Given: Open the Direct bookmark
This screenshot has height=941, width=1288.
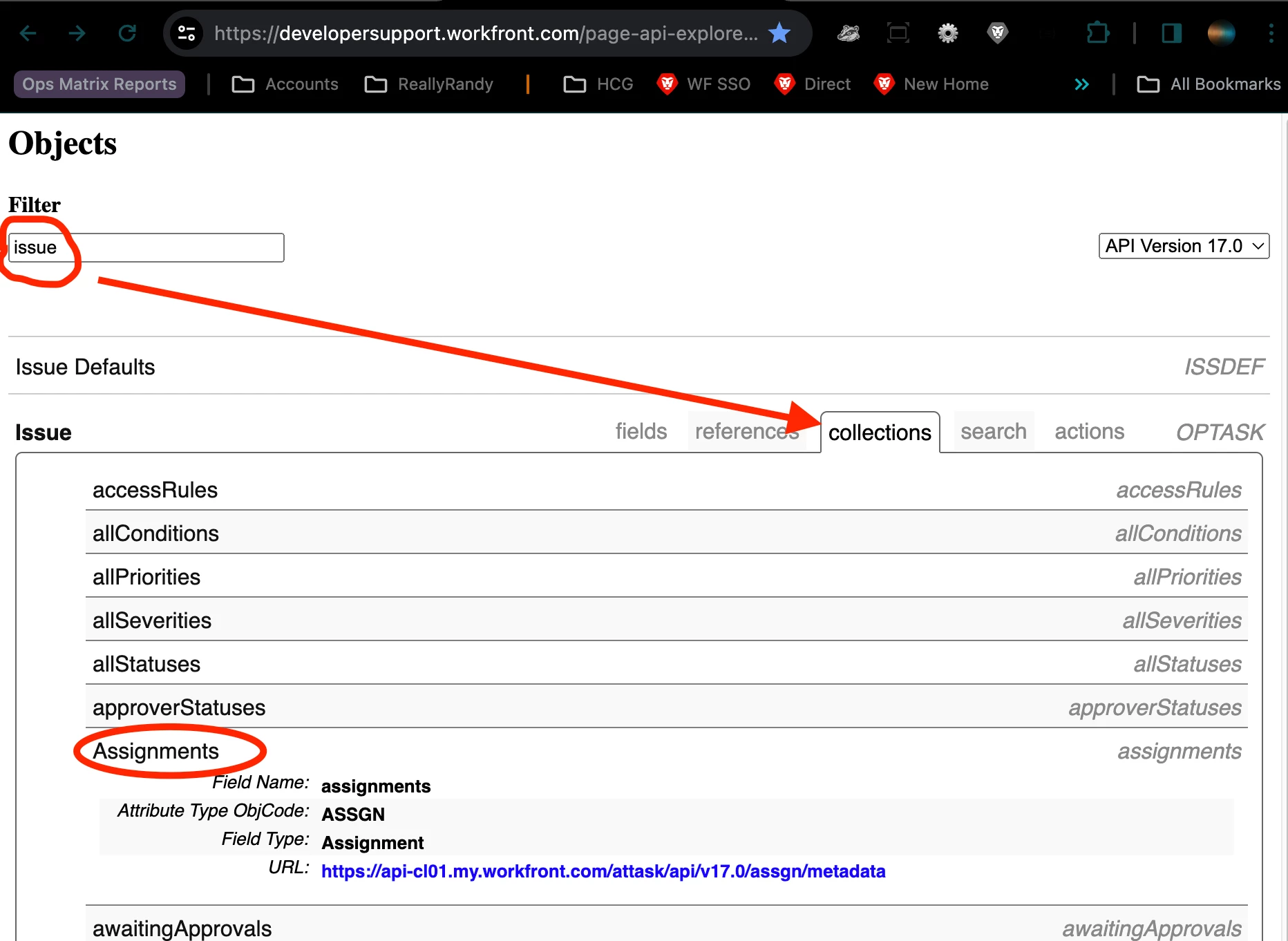Looking at the screenshot, I should (813, 84).
